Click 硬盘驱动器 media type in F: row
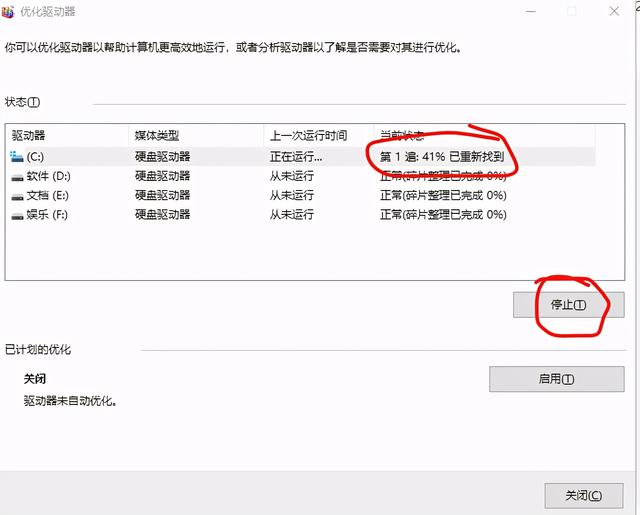The width and height of the screenshot is (640, 515). [x=162, y=214]
